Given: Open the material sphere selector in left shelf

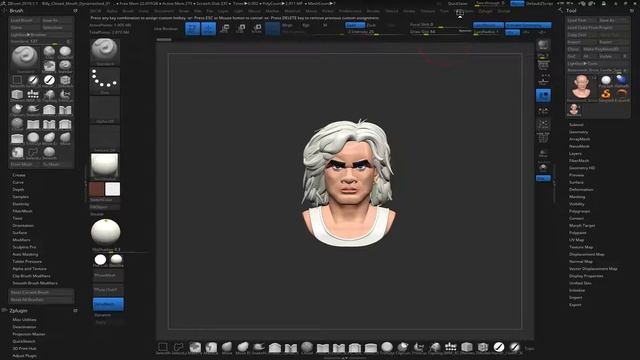Looking at the screenshot, I should (x=105, y=166).
